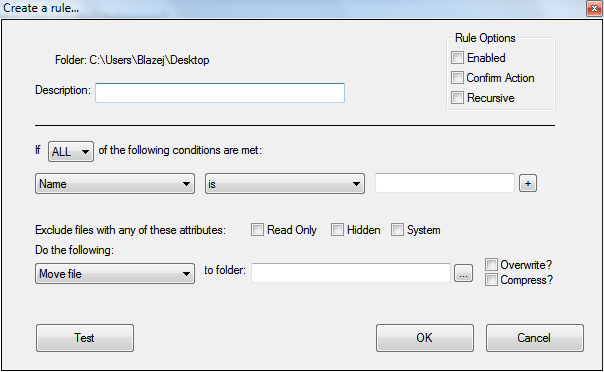Image resolution: width=604 pixels, height=372 pixels.
Task: Click 'Exclude files with any of these attributes' text
Action: tap(130, 230)
